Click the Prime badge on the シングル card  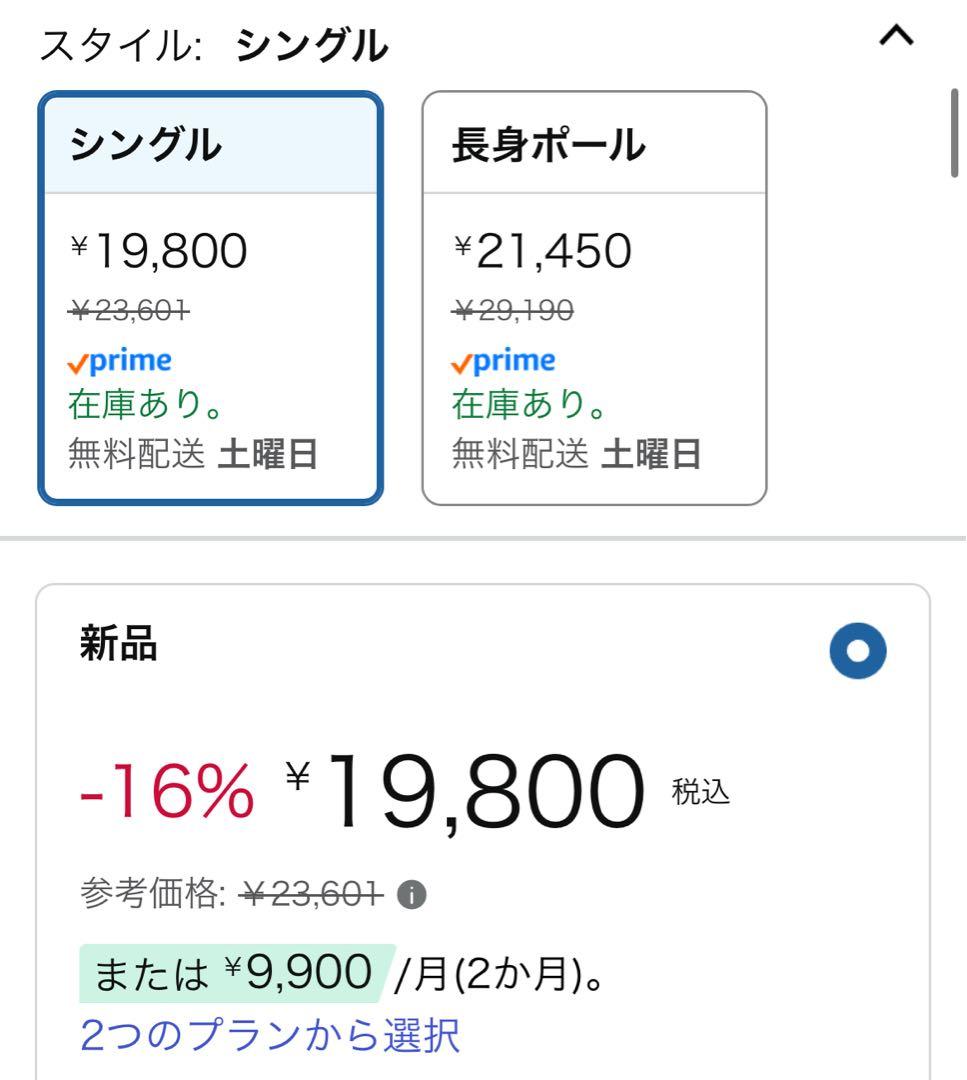[120, 360]
